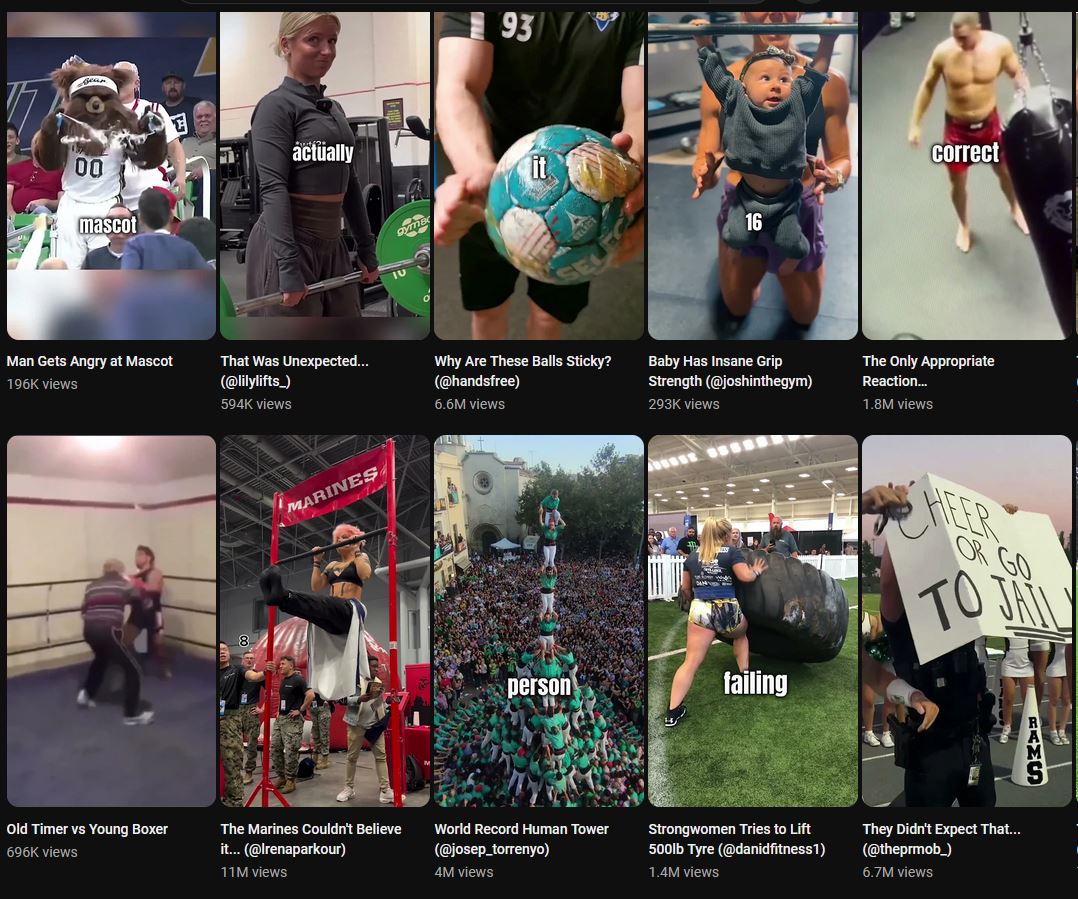Open the Man Gets Angry at Mascot thumbnail
Screen dimensions: 1078x899
[111, 175]
